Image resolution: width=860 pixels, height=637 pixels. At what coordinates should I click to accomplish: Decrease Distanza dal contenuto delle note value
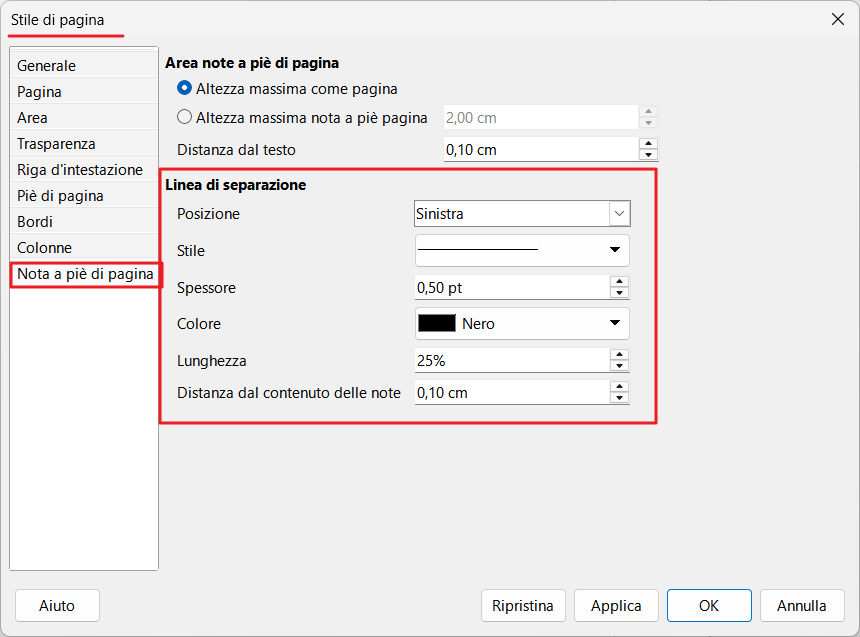[619, 398]
